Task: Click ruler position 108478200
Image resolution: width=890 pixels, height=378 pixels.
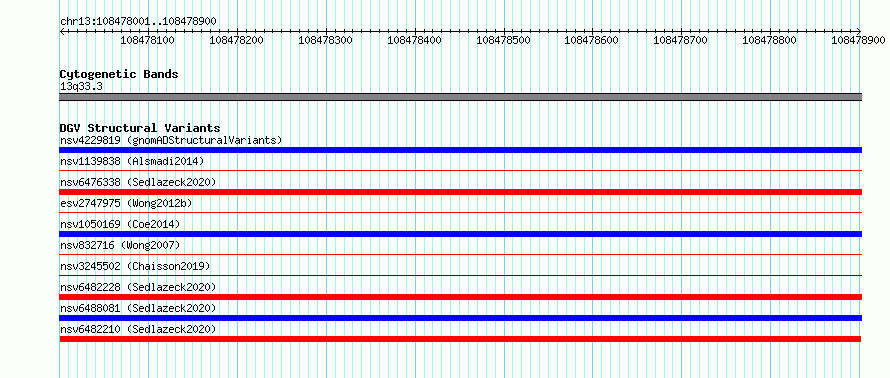Action: click(x=237, y=40)
